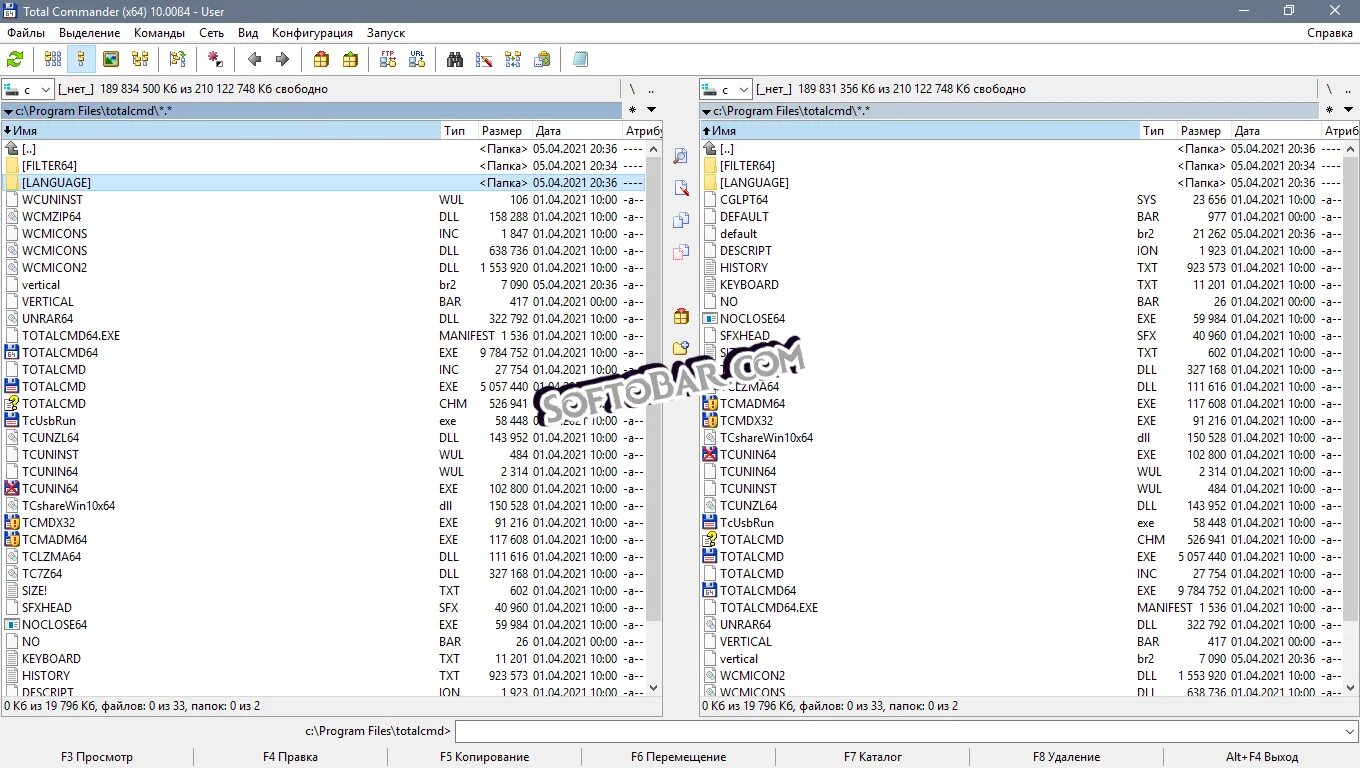Click the F8 Удаление button
Viewport: 1360px width, 768px height.
[1067, 757]
